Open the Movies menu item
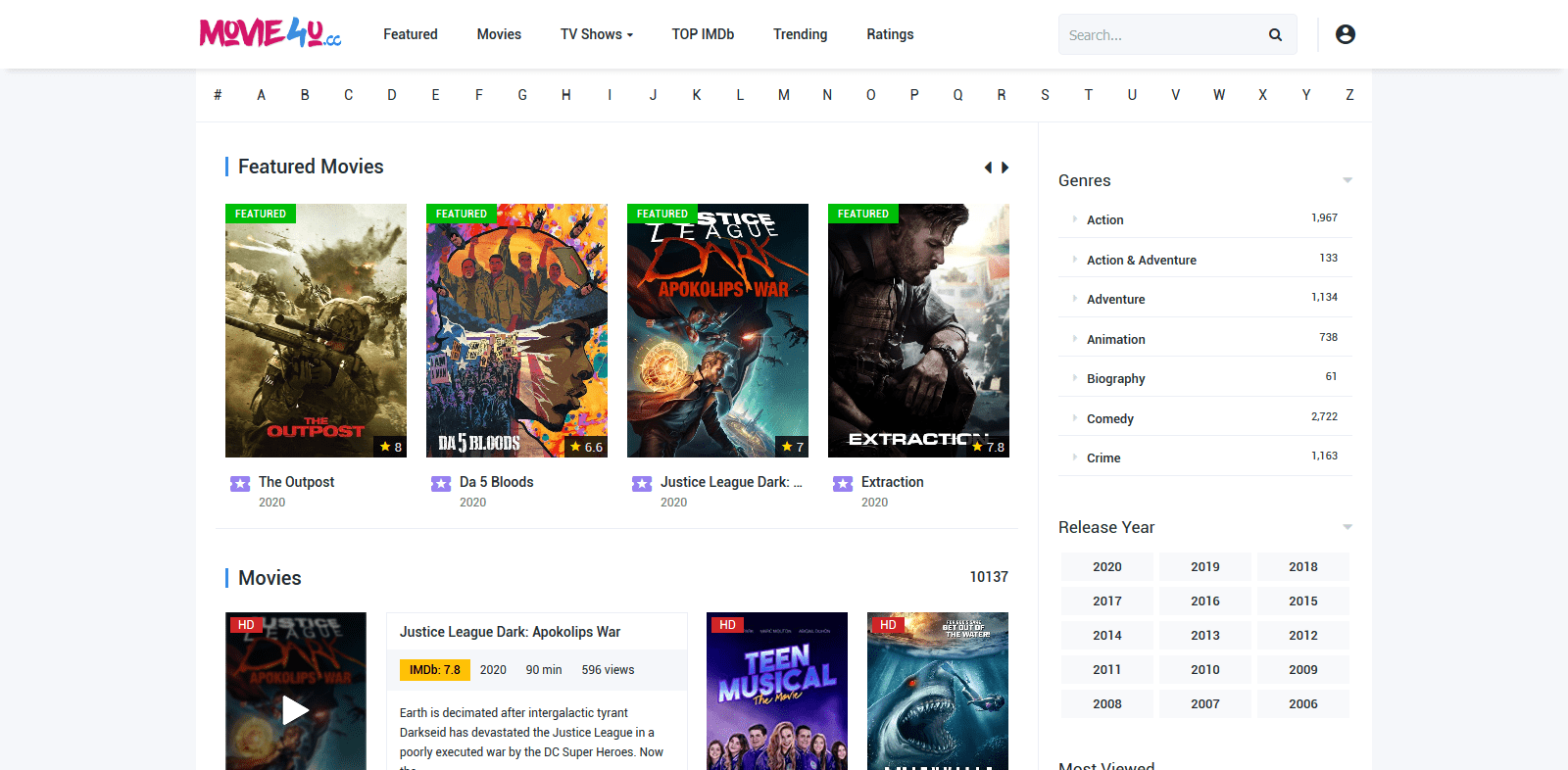This screenshot has height=770, width=1568. point(499,34)
